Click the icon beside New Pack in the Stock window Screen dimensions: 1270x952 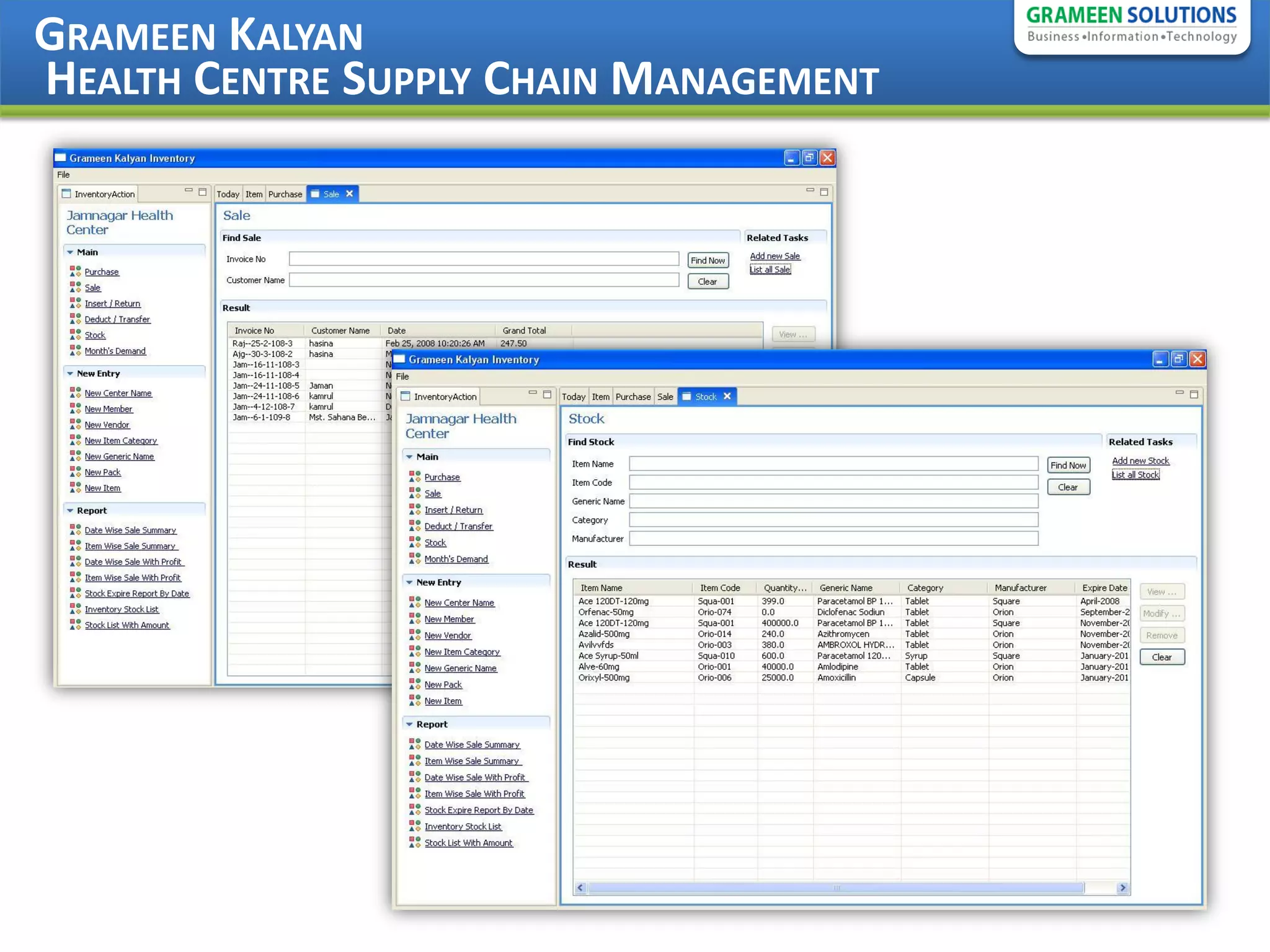pos(415,684)
